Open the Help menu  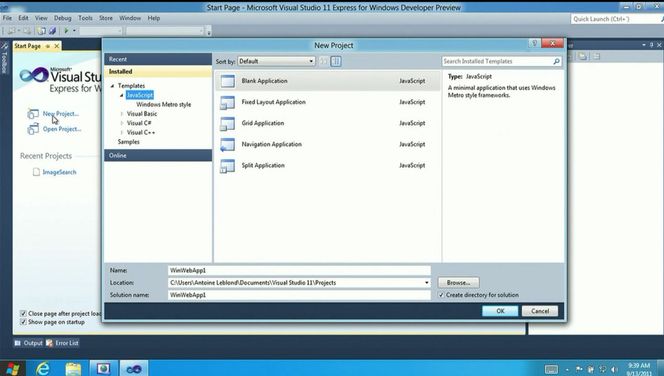154,18
